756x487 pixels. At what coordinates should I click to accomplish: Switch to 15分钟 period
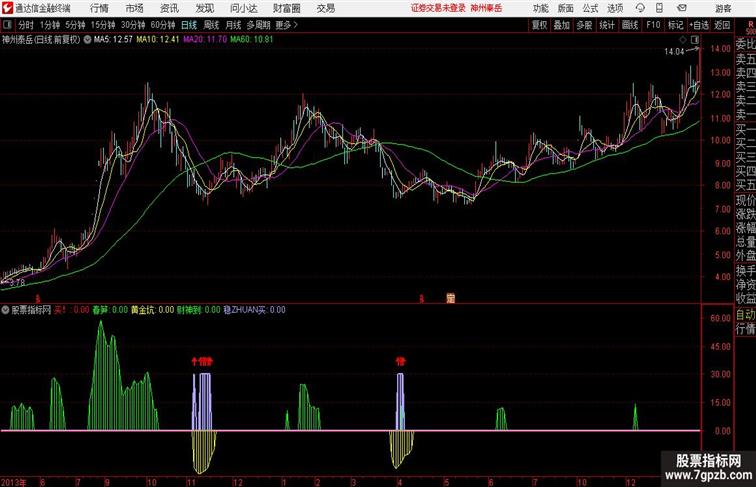coord(103,25)
